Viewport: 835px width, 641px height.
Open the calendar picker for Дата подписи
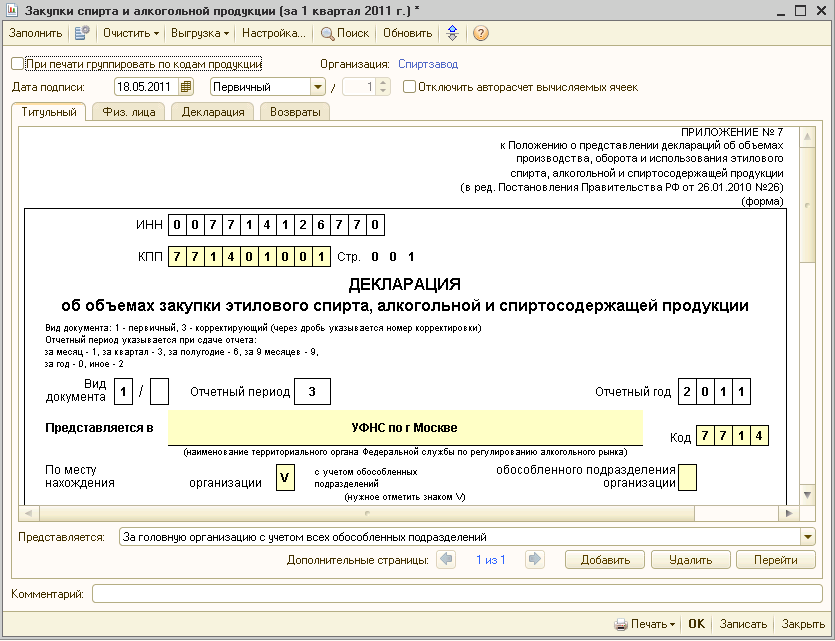pyautogui.click(x=186, y=87)
